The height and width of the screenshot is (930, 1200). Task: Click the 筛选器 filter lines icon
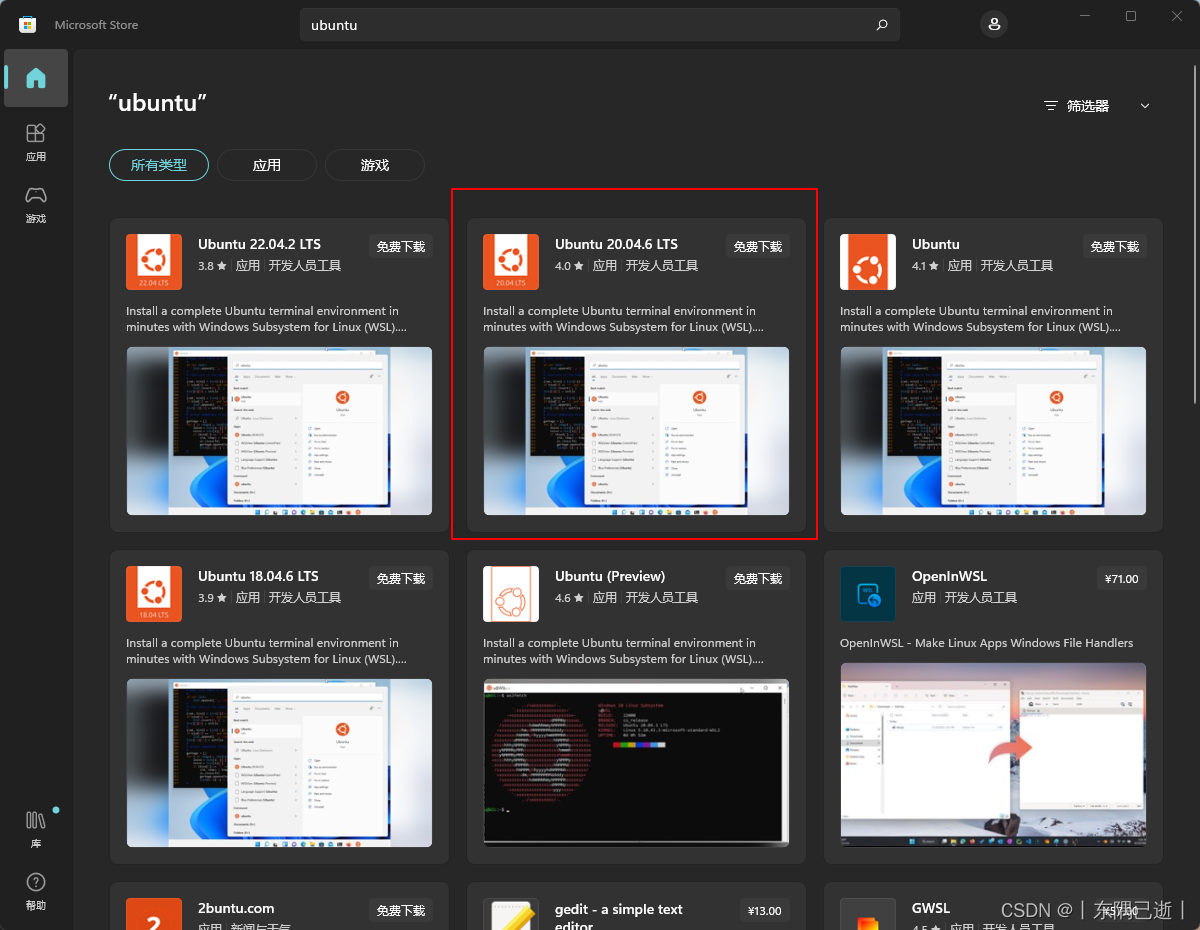[1050, 106]
